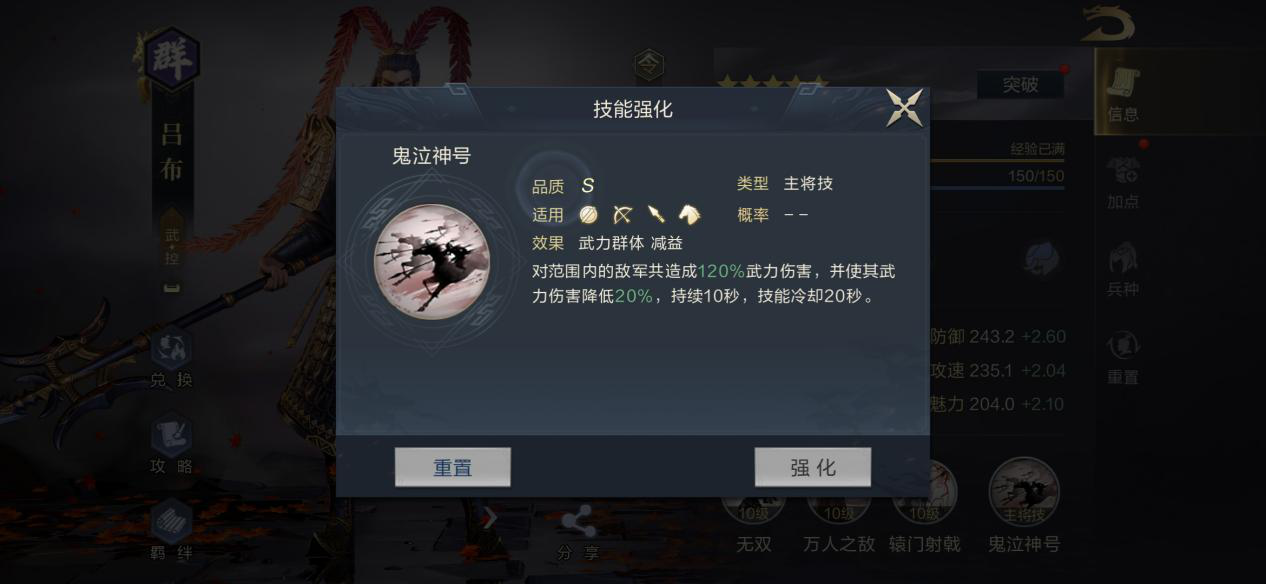Tap the shield troop type icon

point(588,214)
